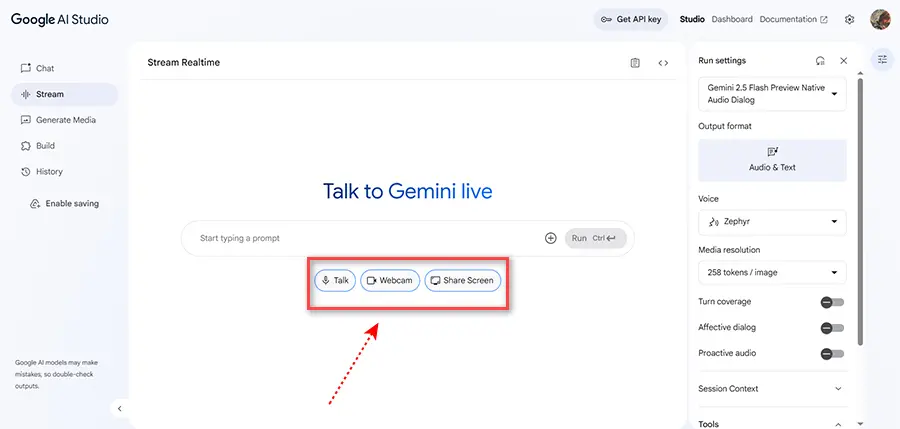Viewport: 900px width, 429px height.
Task: Click the reset settings icon in Run settings
Action: coord(820,61)
